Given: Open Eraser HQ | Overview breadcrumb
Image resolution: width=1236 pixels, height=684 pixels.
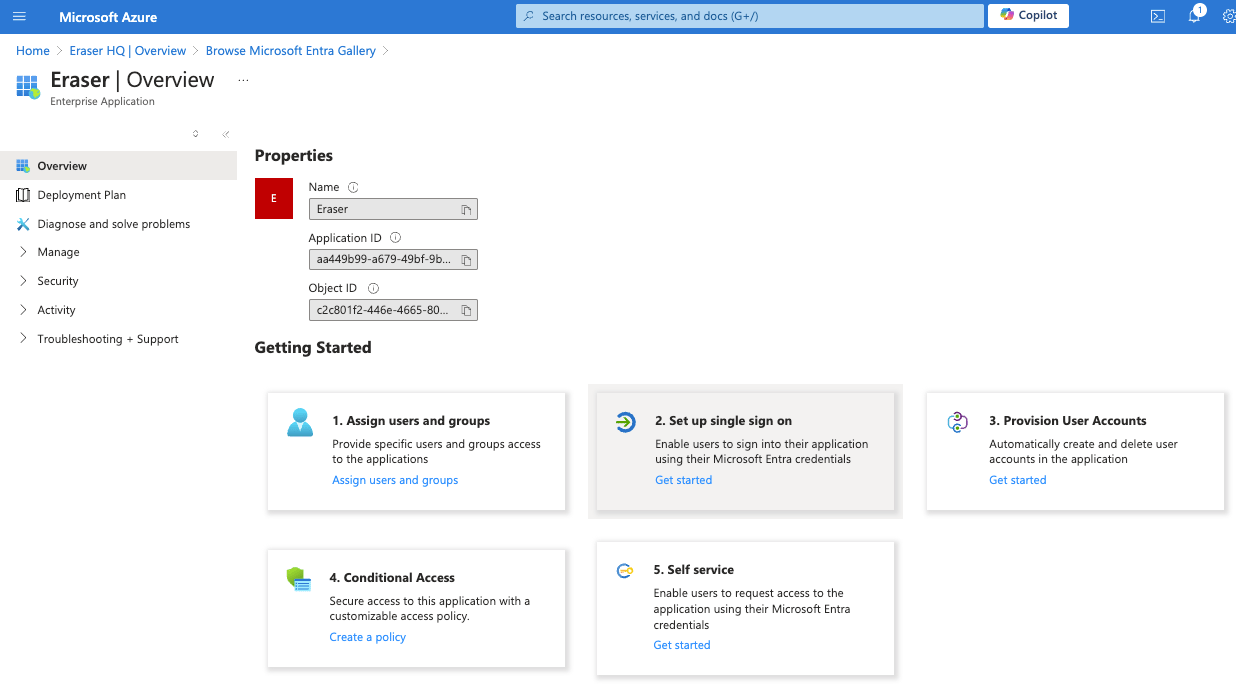Looking at the screenshot, I should pyautogui.click(x=128, y=51).
